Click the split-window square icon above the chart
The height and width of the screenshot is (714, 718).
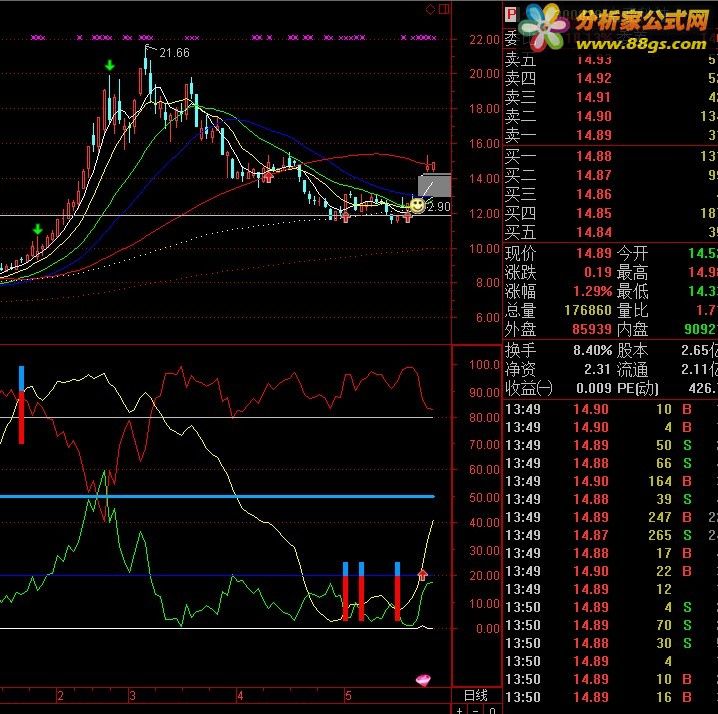pos(444,9)
